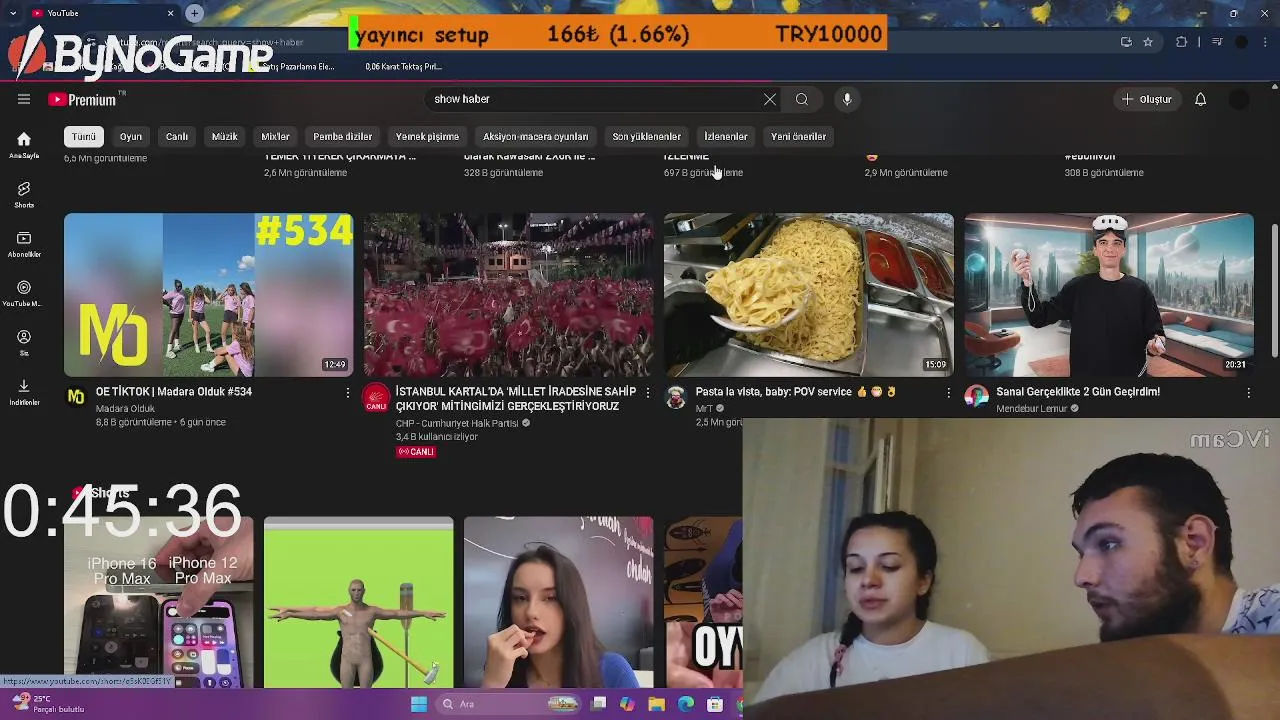Select the Müzik filter chip
This screenshot has width=1280, height=720.
click(x=224, y=136)
